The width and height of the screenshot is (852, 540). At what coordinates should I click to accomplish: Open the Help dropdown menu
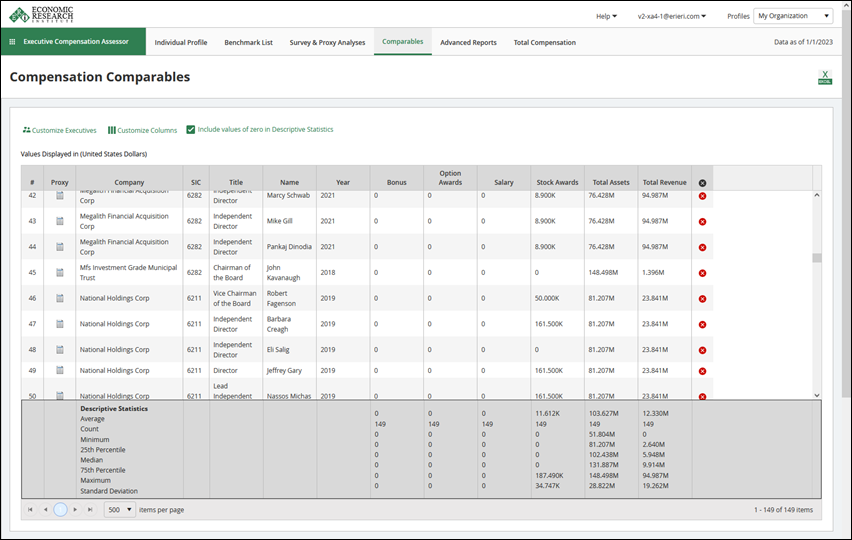606,16
